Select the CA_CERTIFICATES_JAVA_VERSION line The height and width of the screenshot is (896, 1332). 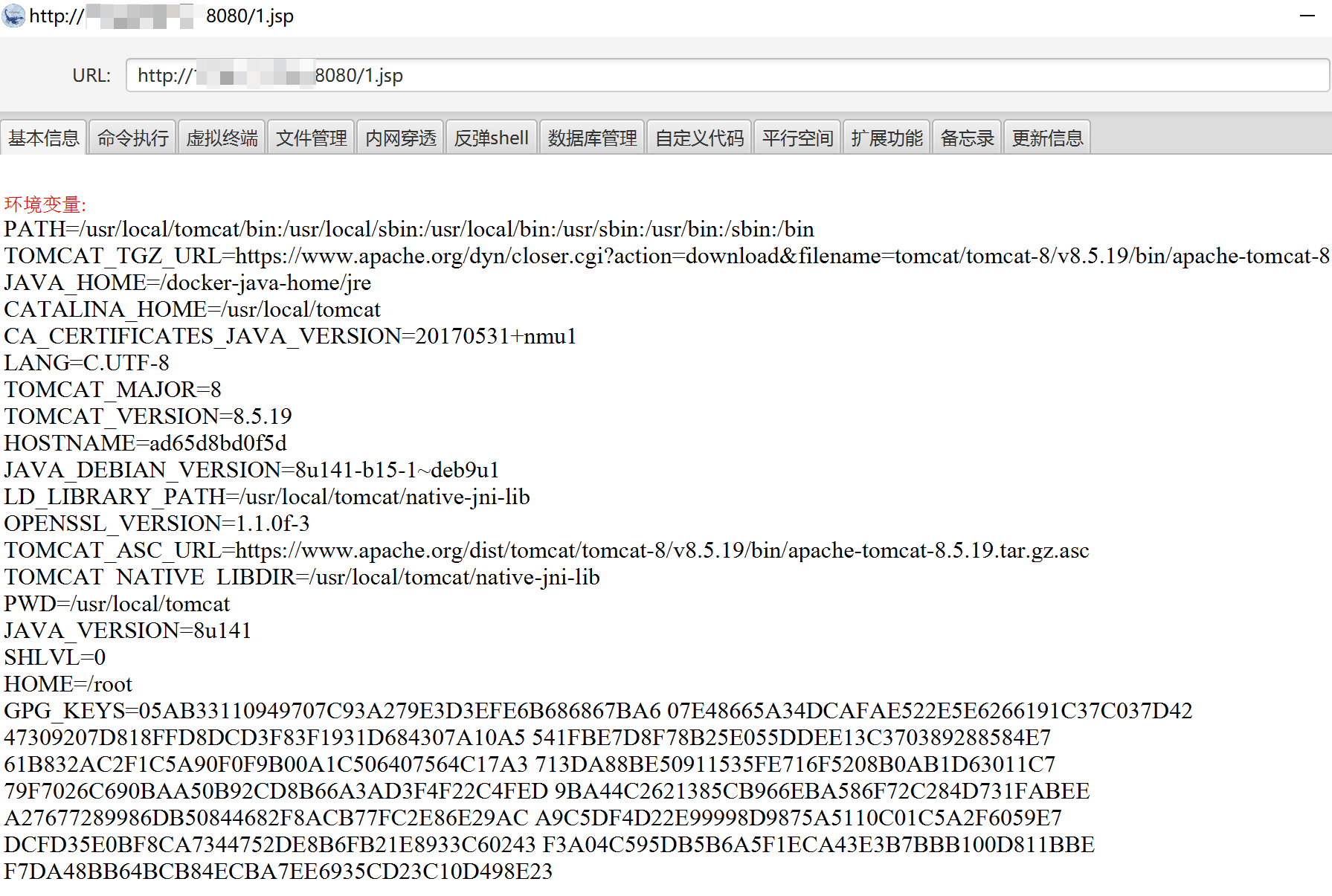click(x=290, y=336)
